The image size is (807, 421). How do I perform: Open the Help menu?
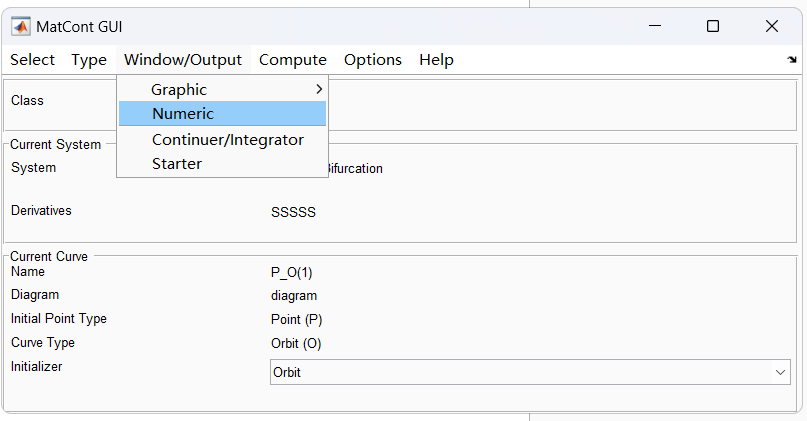[x=436, y=60]
